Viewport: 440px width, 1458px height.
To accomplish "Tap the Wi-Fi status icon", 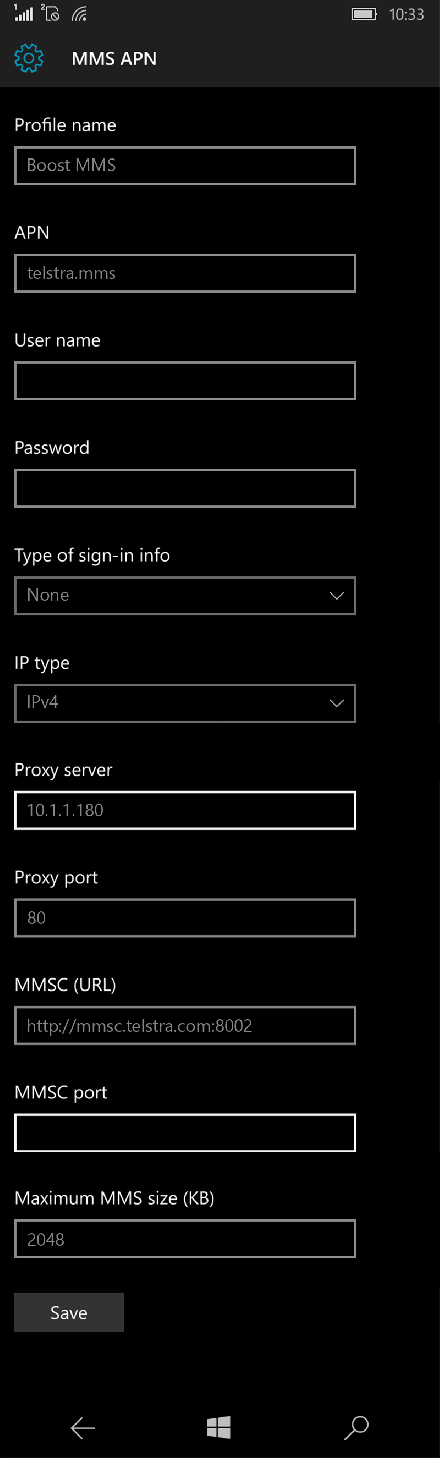I will 80,15.
